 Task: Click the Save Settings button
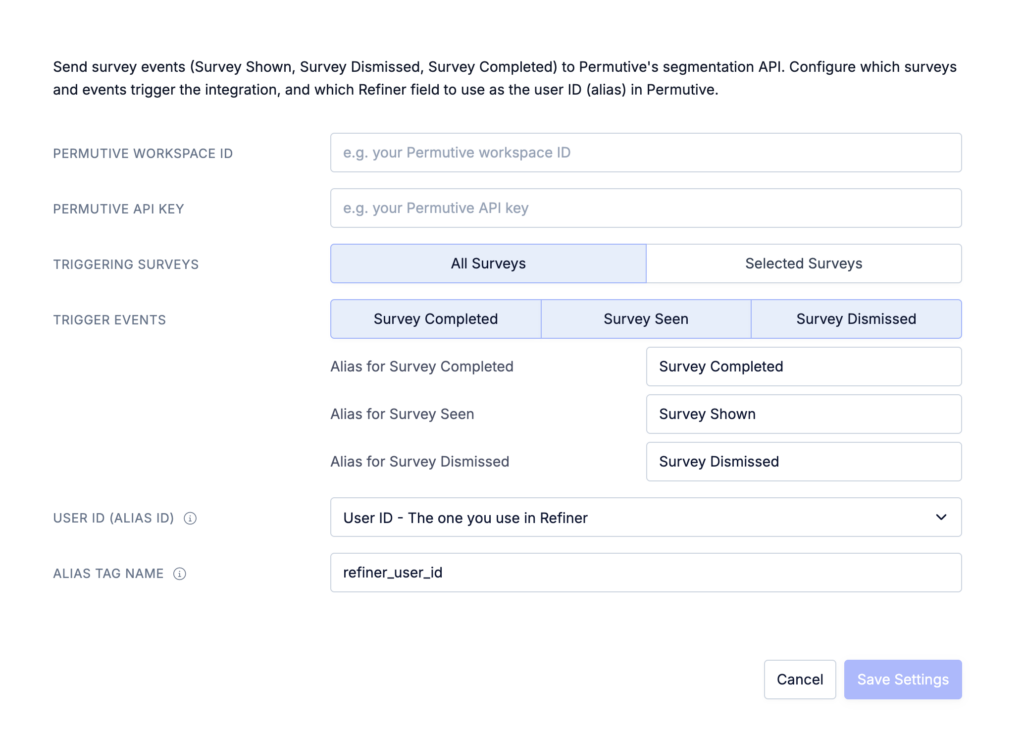(902, 679)
